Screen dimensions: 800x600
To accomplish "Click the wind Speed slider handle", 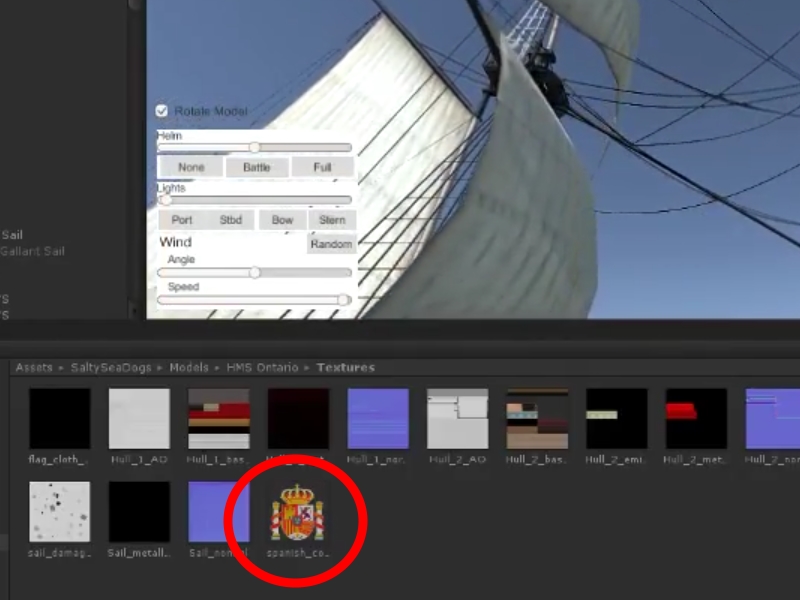I will (x=344, y=300).
